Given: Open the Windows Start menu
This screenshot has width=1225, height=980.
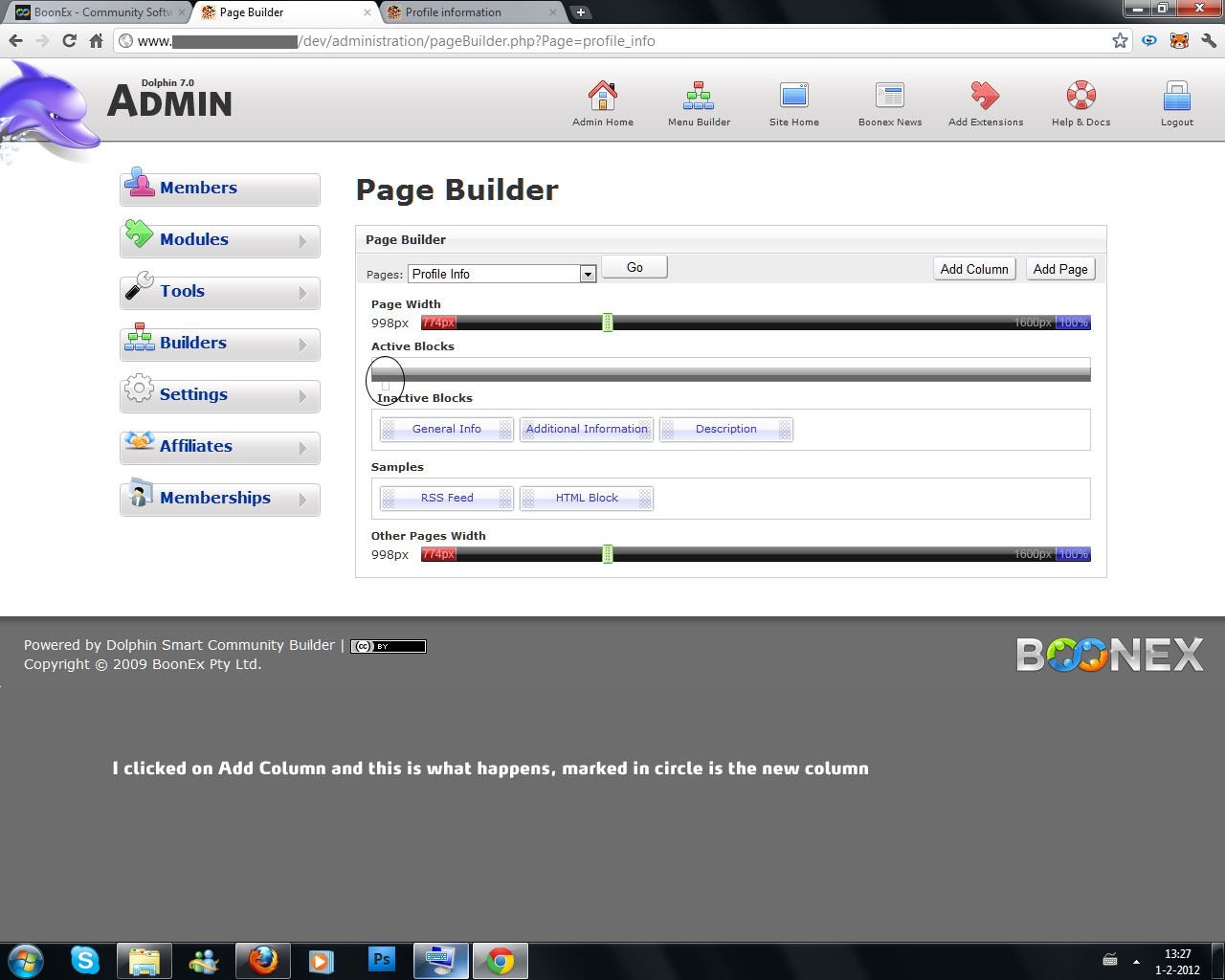Looking at the screenshot, I should (26, 960).
